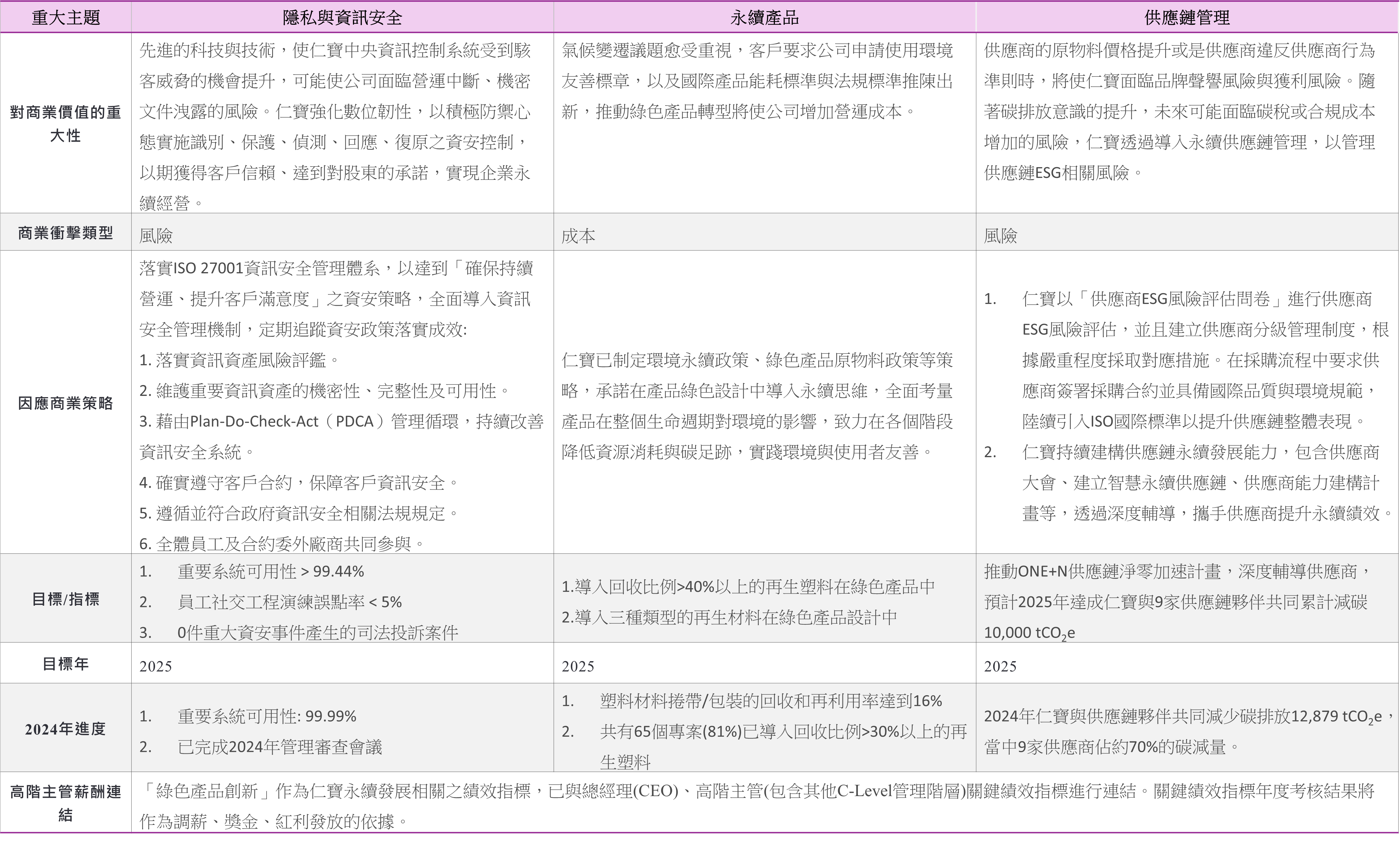Click the line 陸續引入ISO國際標準以提升供應鏈整體表現
Image resolution: width=1400 pixels, height=841 pixels.
pos(1195,421)
